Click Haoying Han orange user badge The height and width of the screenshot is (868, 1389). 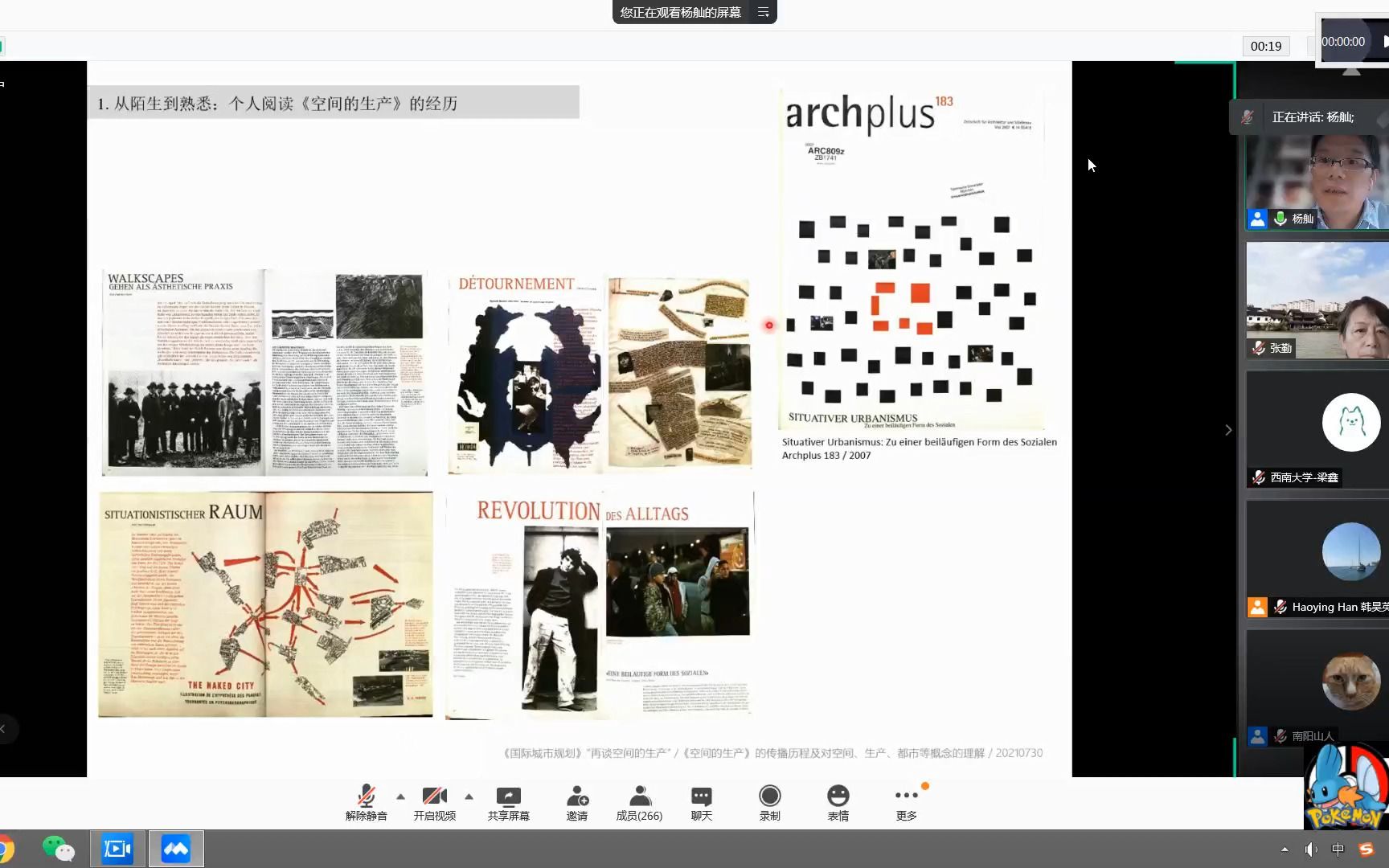[x=1258, y=607]
